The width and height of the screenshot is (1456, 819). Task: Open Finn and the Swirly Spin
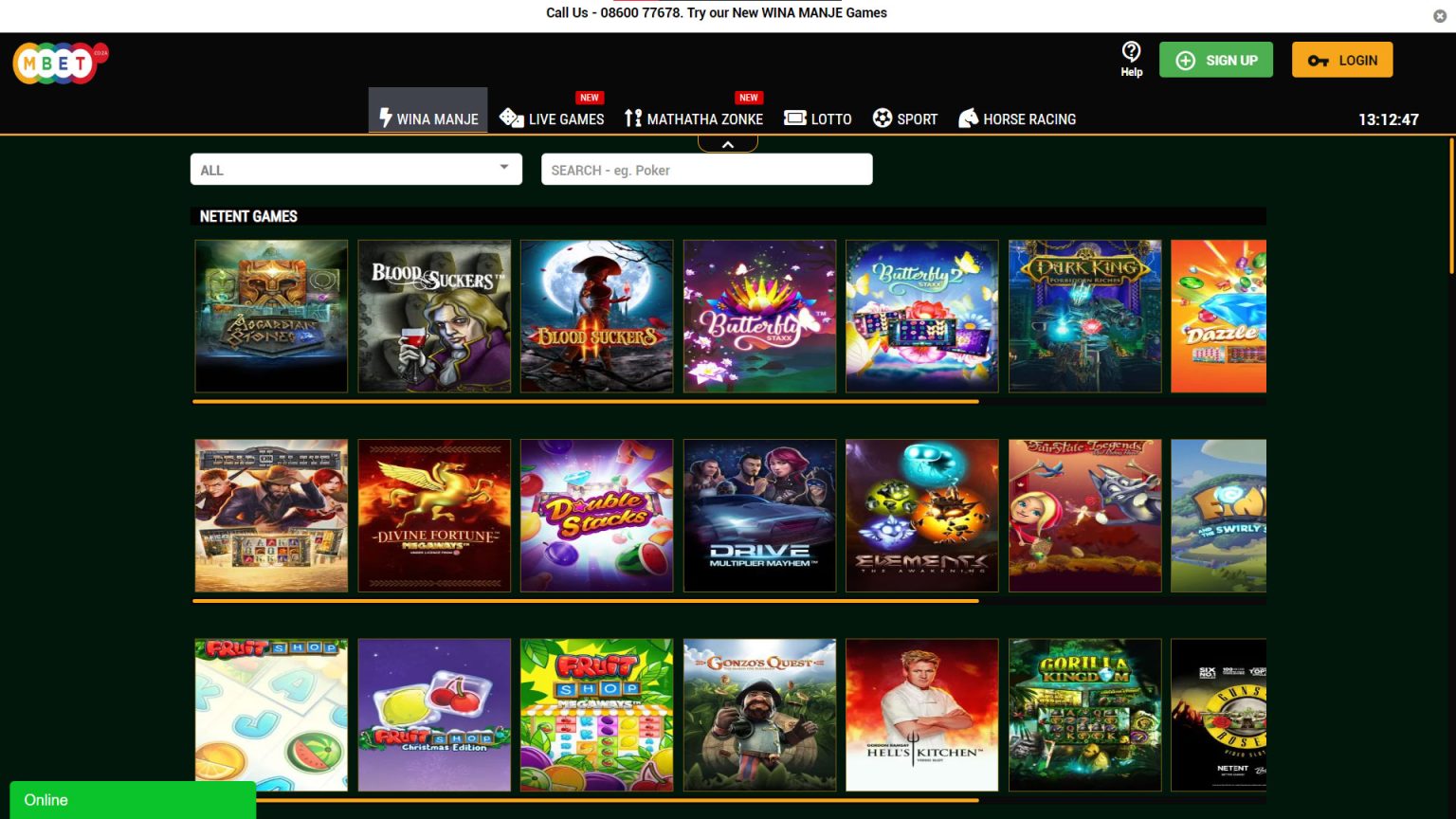point(1219,516)
